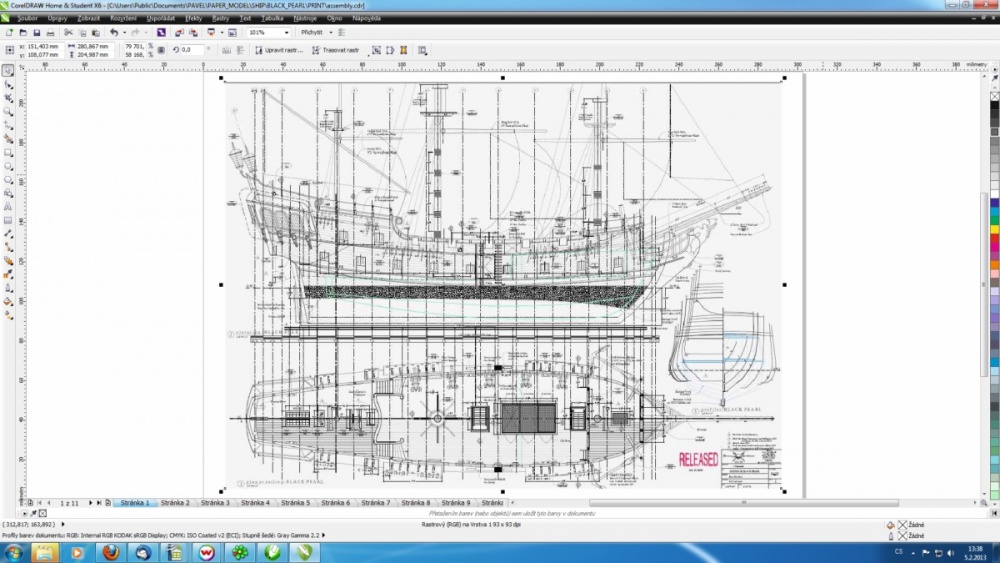The image size is (1000, 563).
Task: Activate the Text tool
Action: (x=8, y=207)
